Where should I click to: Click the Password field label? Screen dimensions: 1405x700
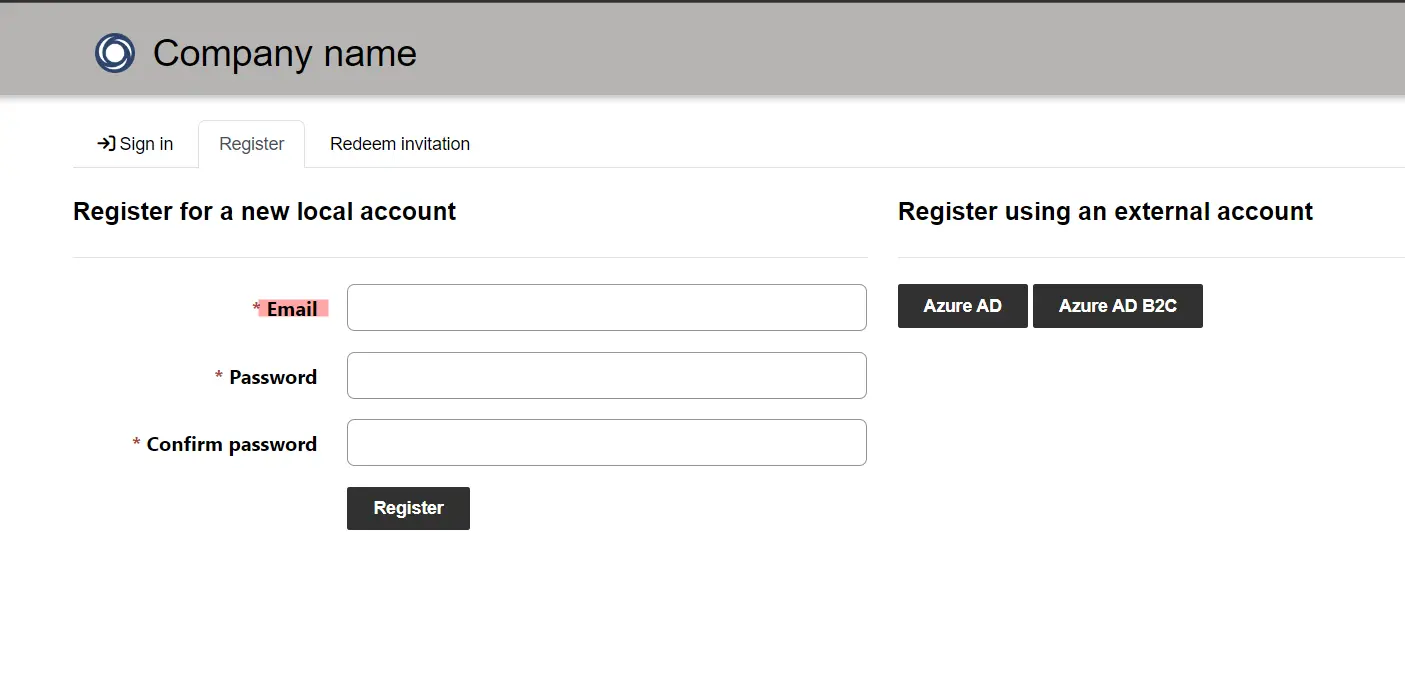click(x=274, y=377)
